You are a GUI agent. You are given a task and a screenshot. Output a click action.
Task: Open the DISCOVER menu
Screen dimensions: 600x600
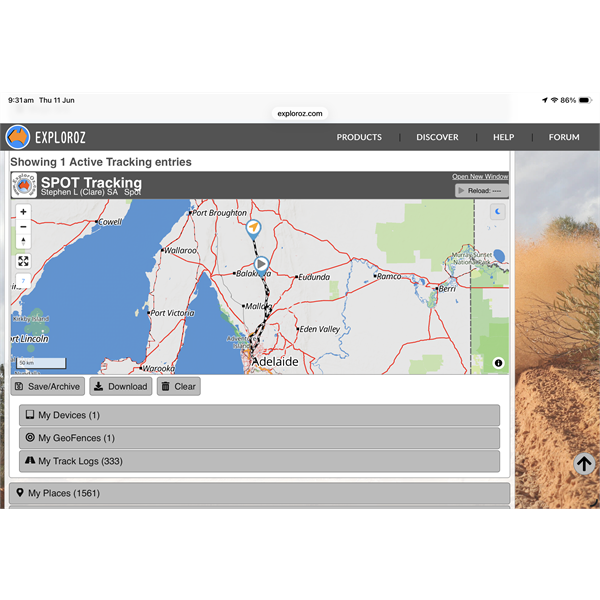(437, 137)
